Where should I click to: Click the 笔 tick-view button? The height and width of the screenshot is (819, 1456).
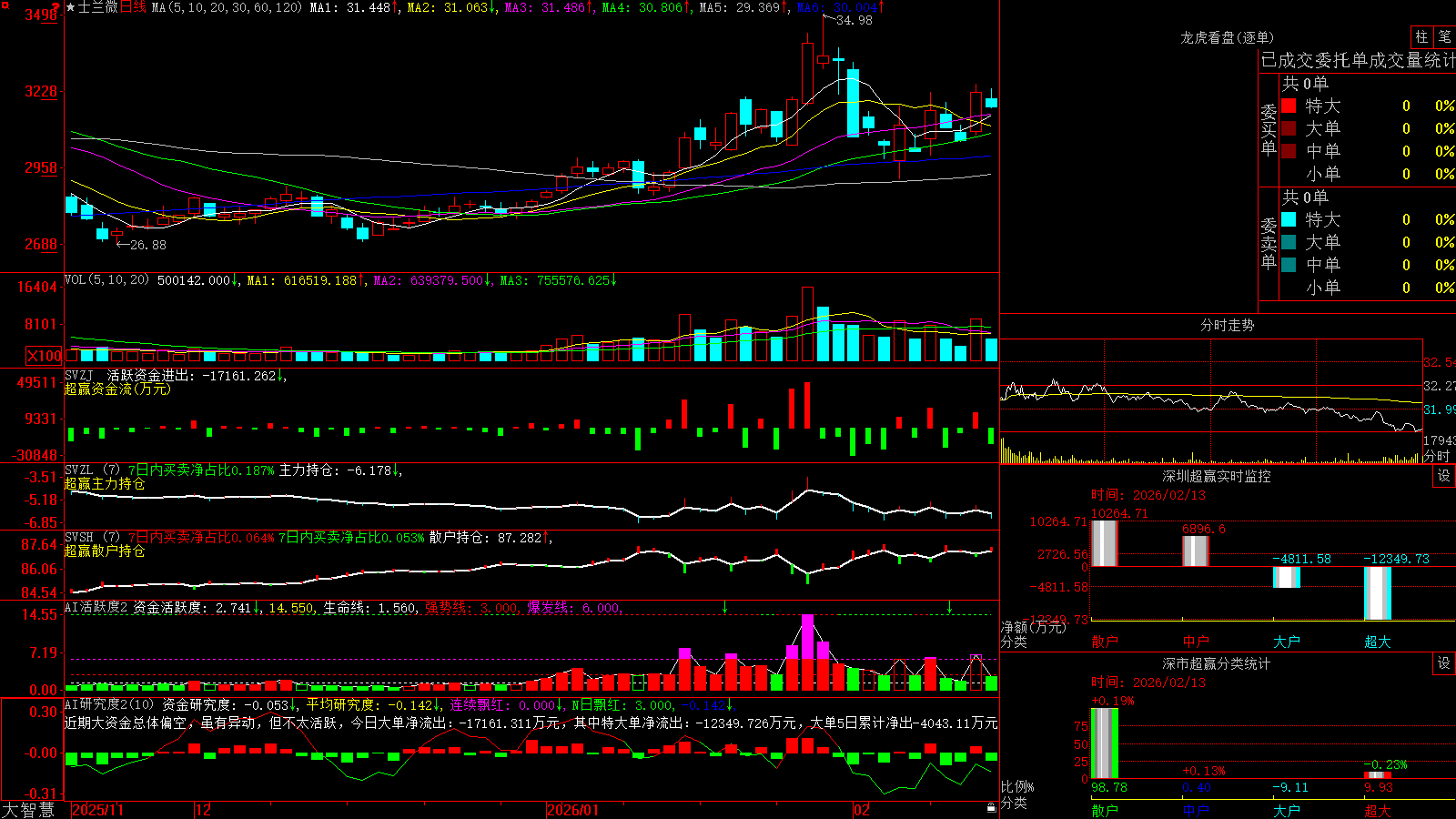[x=1444, y=36]
